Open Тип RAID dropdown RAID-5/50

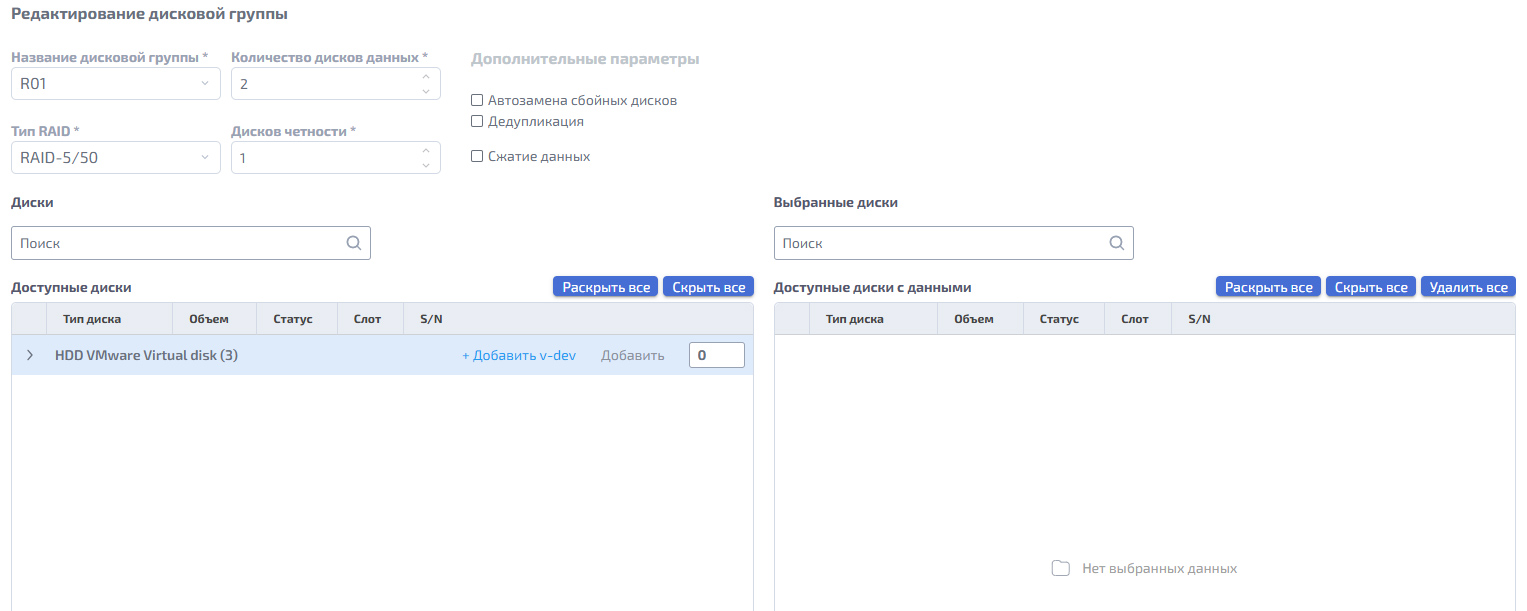[116, 158]
